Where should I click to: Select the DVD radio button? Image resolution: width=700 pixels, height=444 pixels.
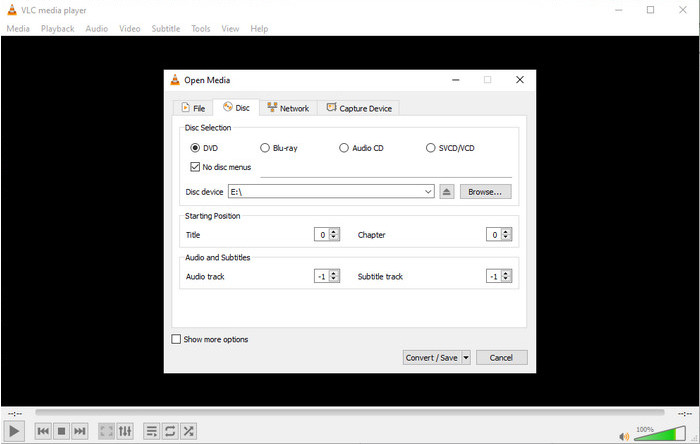[195, 148]
